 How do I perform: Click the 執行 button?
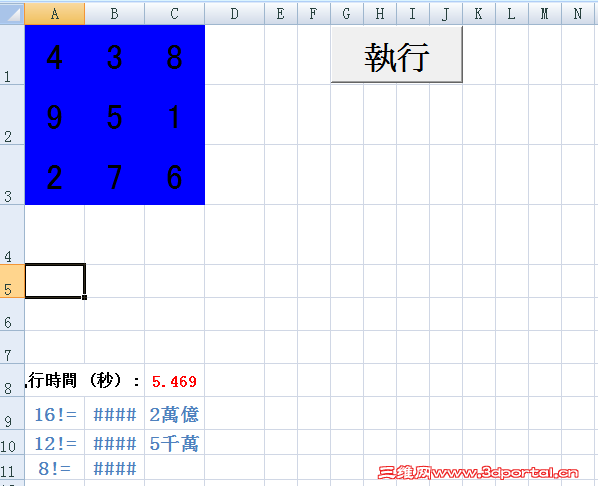point(397,54)
